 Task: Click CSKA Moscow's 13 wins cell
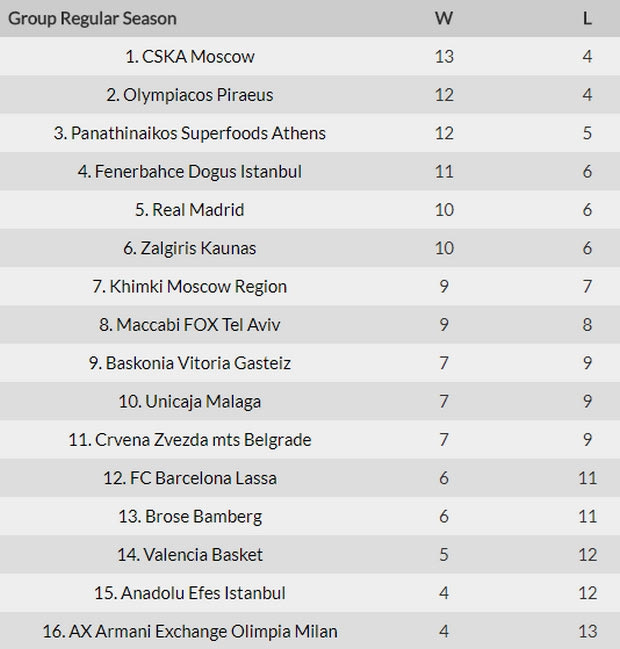coord(444,57)
